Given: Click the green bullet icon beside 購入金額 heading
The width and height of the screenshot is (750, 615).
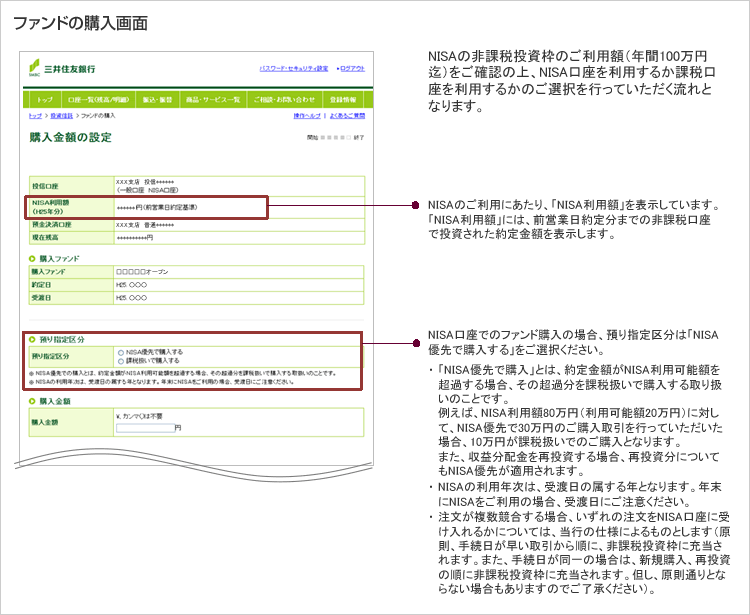Looking at the screenshot, I should [32, 400].
